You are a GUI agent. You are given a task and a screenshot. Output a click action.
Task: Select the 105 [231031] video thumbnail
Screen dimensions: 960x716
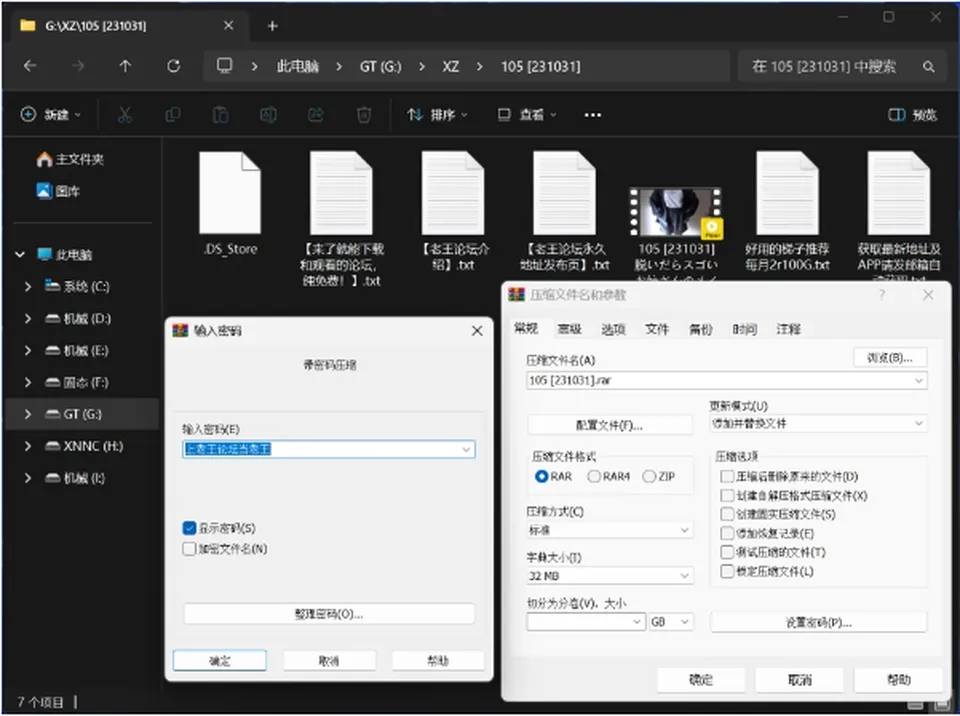[675, 213]
